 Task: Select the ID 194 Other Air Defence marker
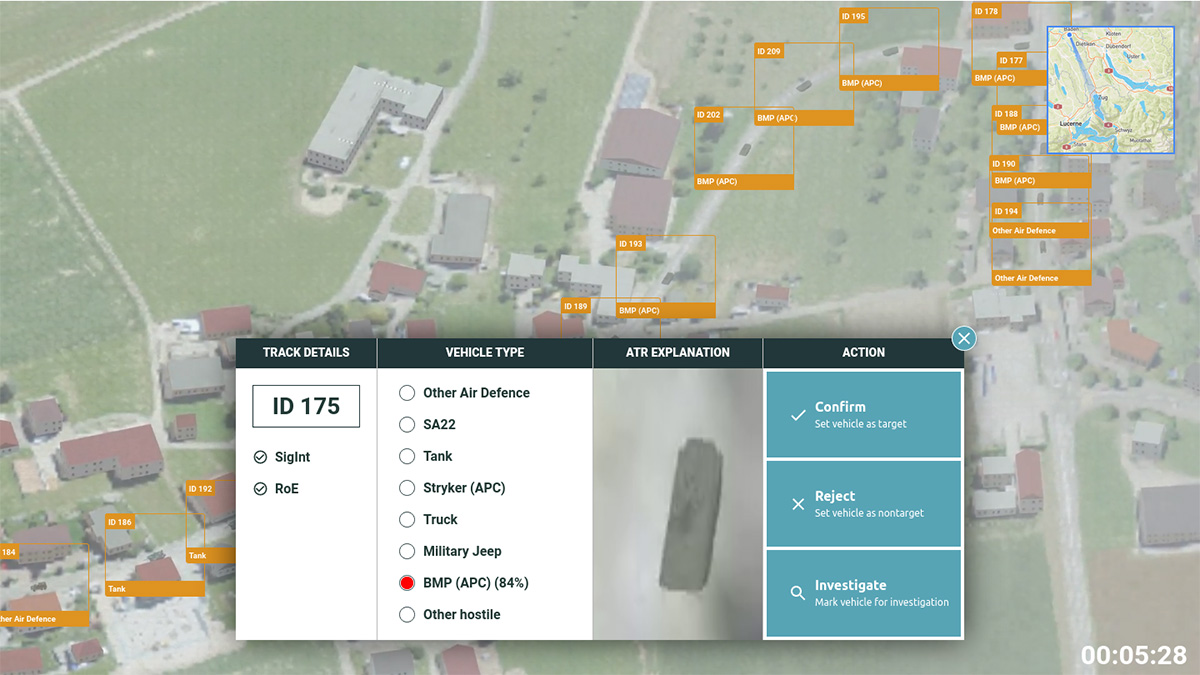[1005, 211]
